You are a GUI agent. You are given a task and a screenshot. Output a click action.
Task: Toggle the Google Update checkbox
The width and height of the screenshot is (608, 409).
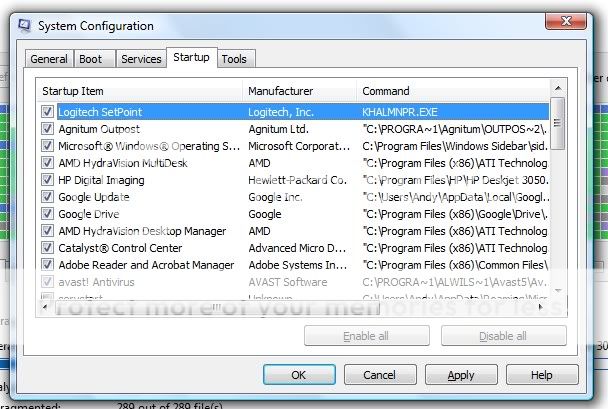[47, 197]
